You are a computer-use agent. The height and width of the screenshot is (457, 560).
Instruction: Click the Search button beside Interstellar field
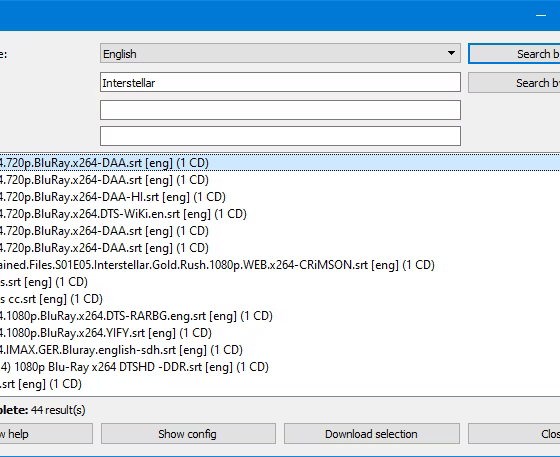[514, 83]
